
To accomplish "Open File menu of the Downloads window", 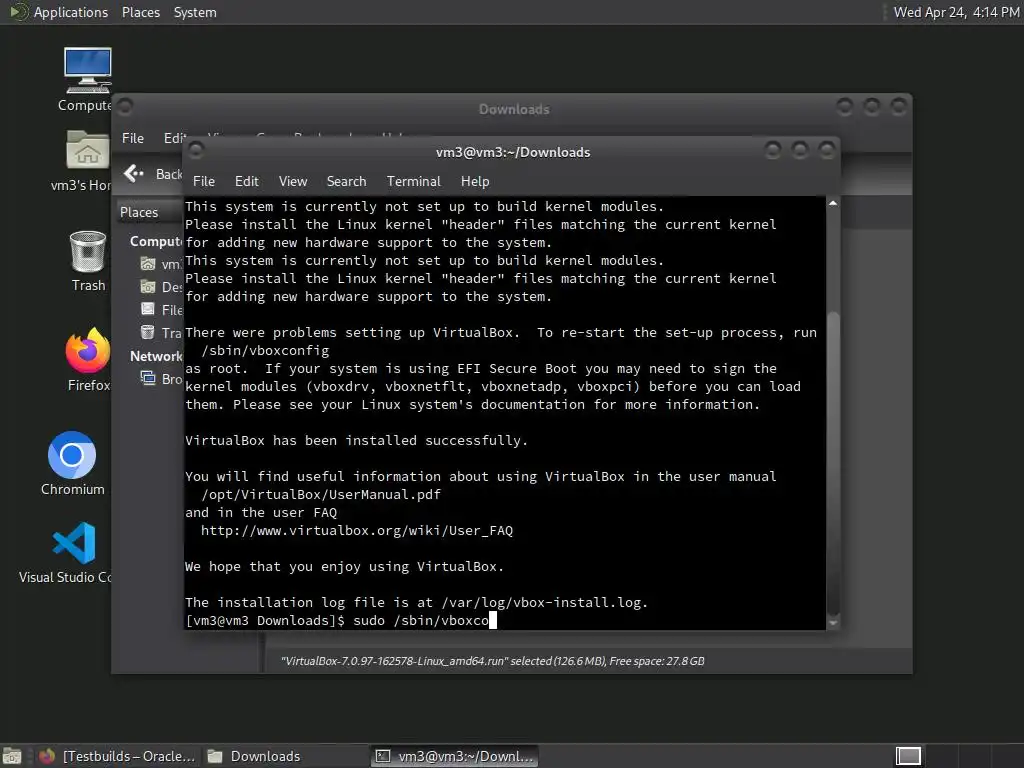I will (133, 138).
